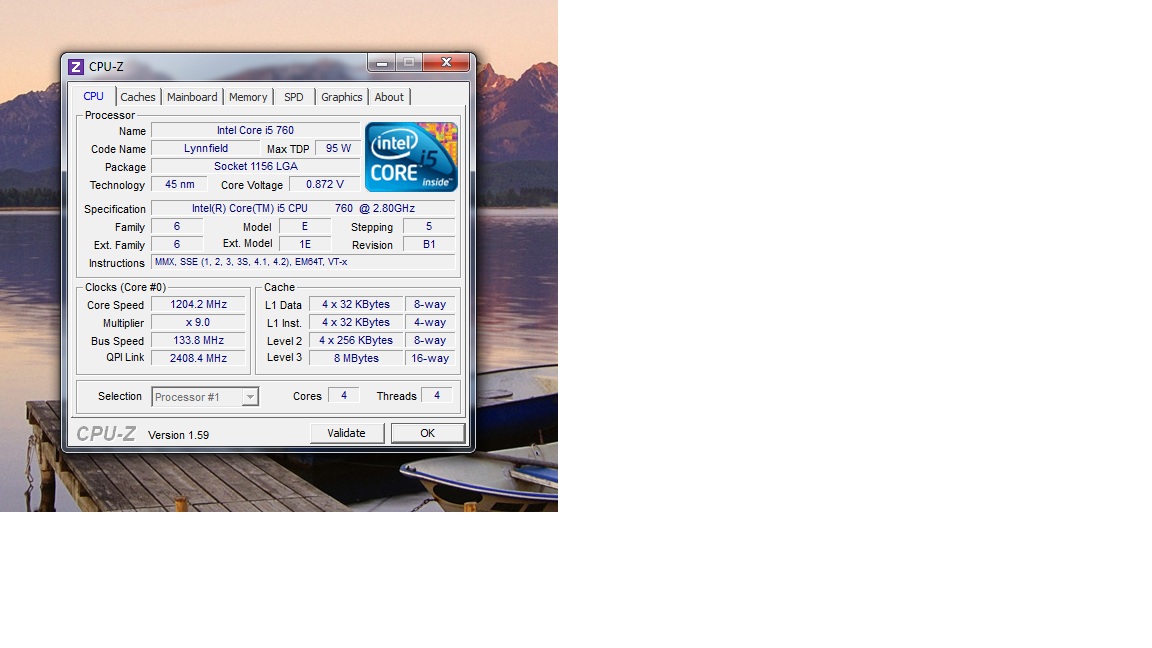The height and width of the screenshot is (648, 1152).
Task: Click the Ext. Model value 1E
Action: pyautogui.click(x=305, y=245)
